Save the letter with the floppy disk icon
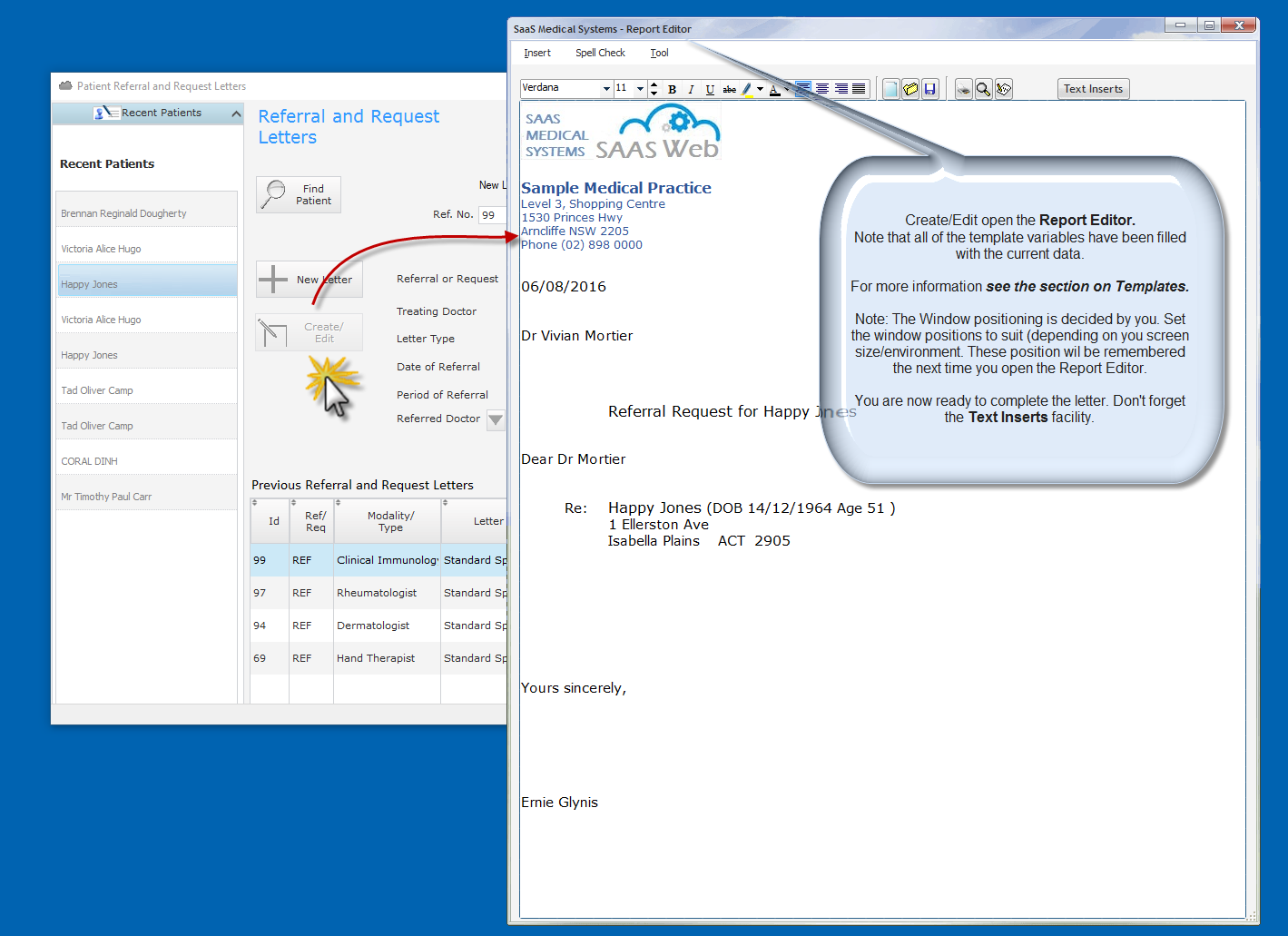Screen dimensions: 1288x936 (x=930, y=89)
